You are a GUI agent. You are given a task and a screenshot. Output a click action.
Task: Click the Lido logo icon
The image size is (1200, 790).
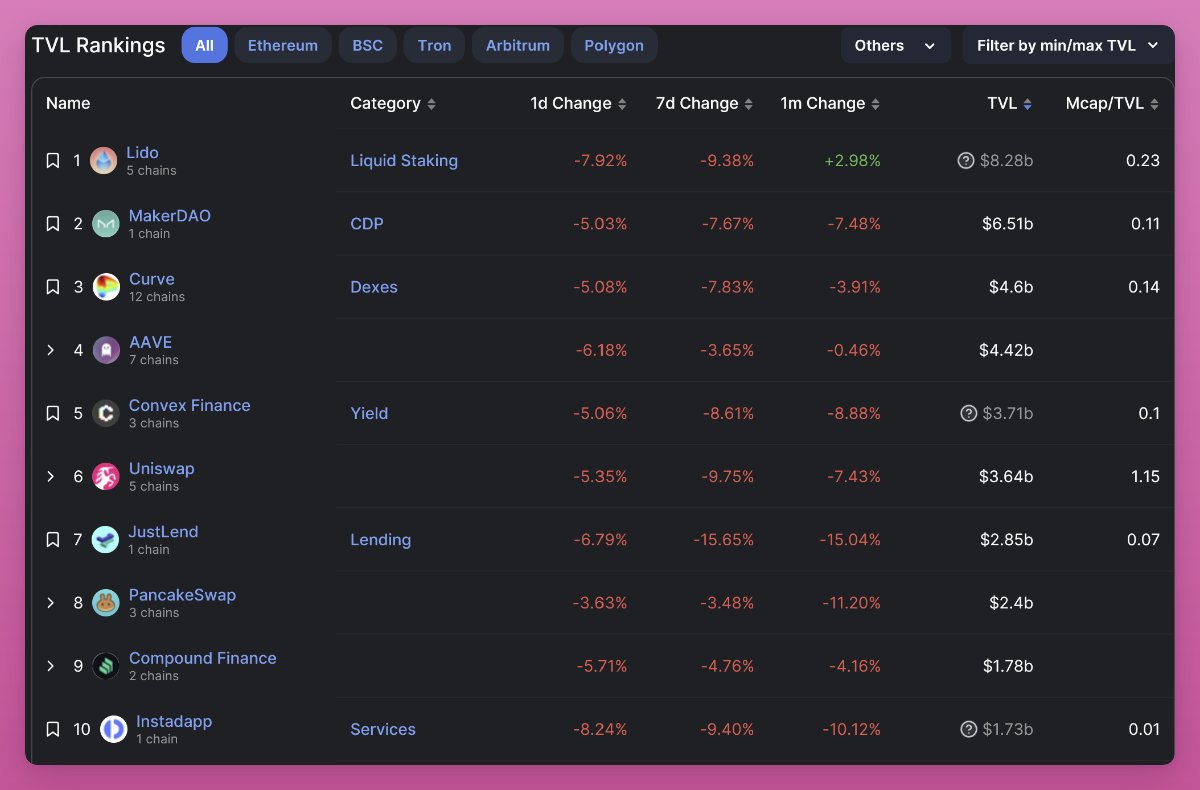[104, 161]
